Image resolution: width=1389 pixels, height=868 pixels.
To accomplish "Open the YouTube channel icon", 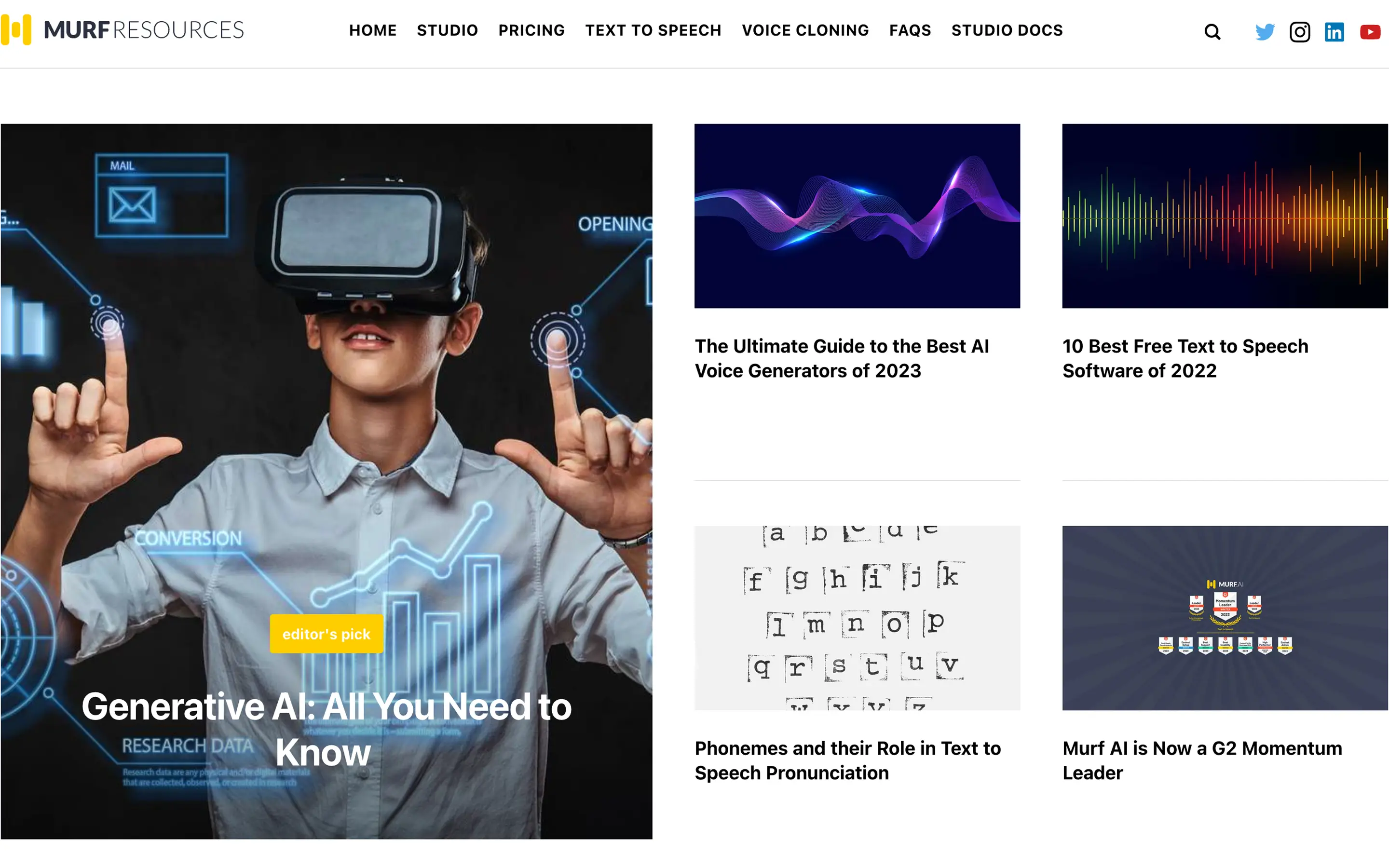I will pos(1370,31).
